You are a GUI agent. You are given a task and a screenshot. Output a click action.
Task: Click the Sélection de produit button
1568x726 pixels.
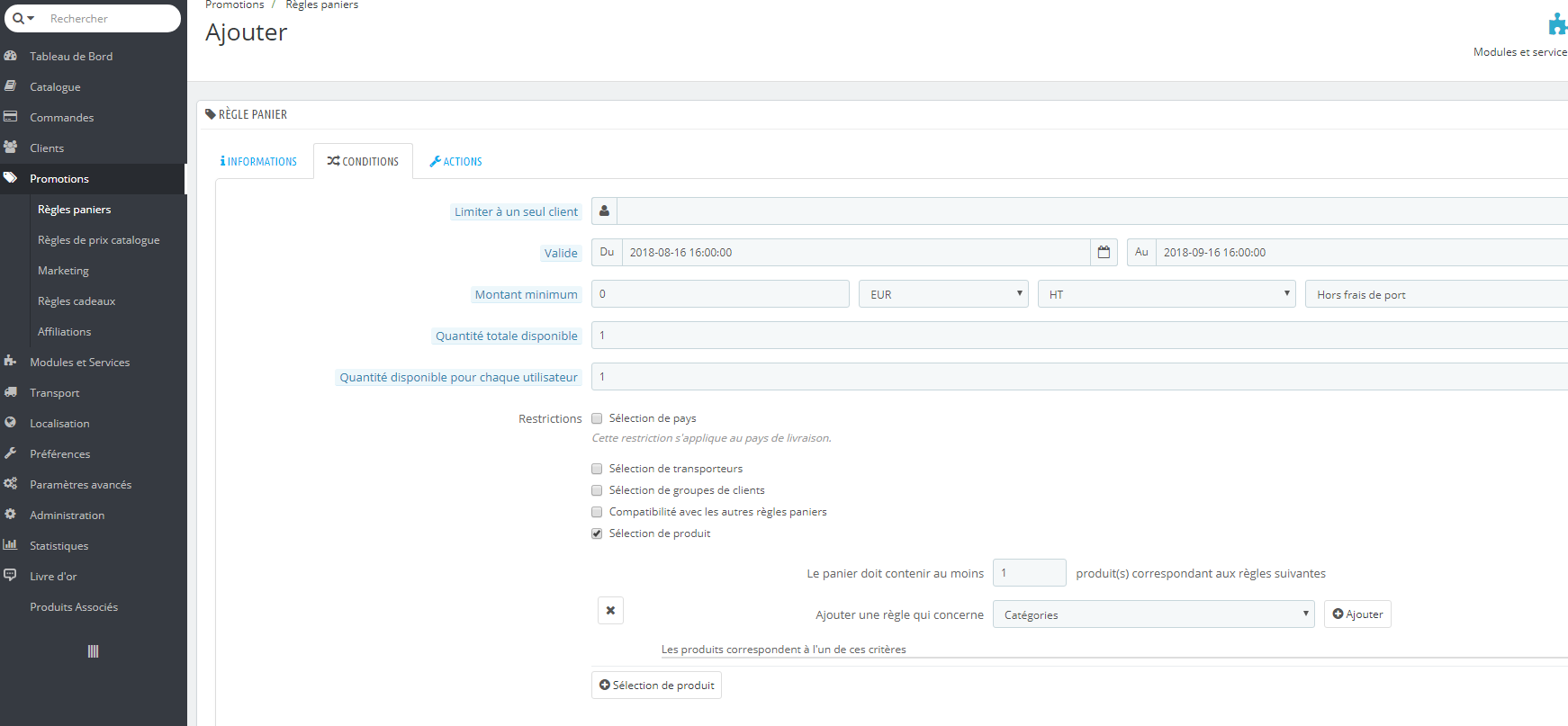click(x=656, y=686)
